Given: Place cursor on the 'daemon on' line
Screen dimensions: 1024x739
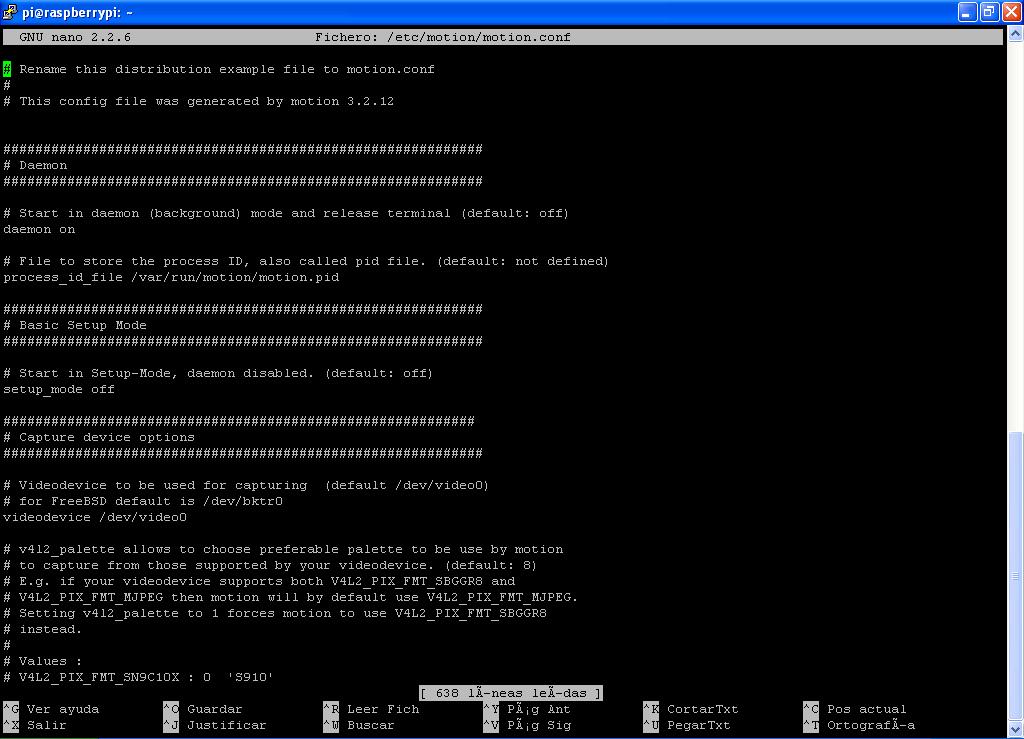Looking at the screenshot, I should point(39,229).
